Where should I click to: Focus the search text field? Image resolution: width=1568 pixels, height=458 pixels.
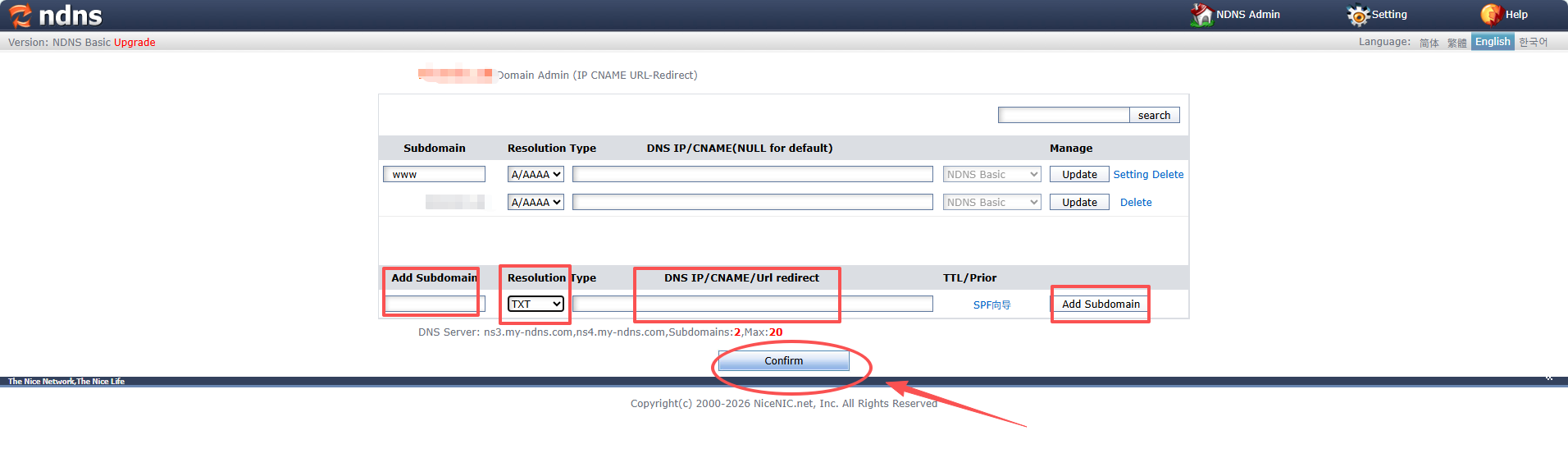click(1063, 116)
